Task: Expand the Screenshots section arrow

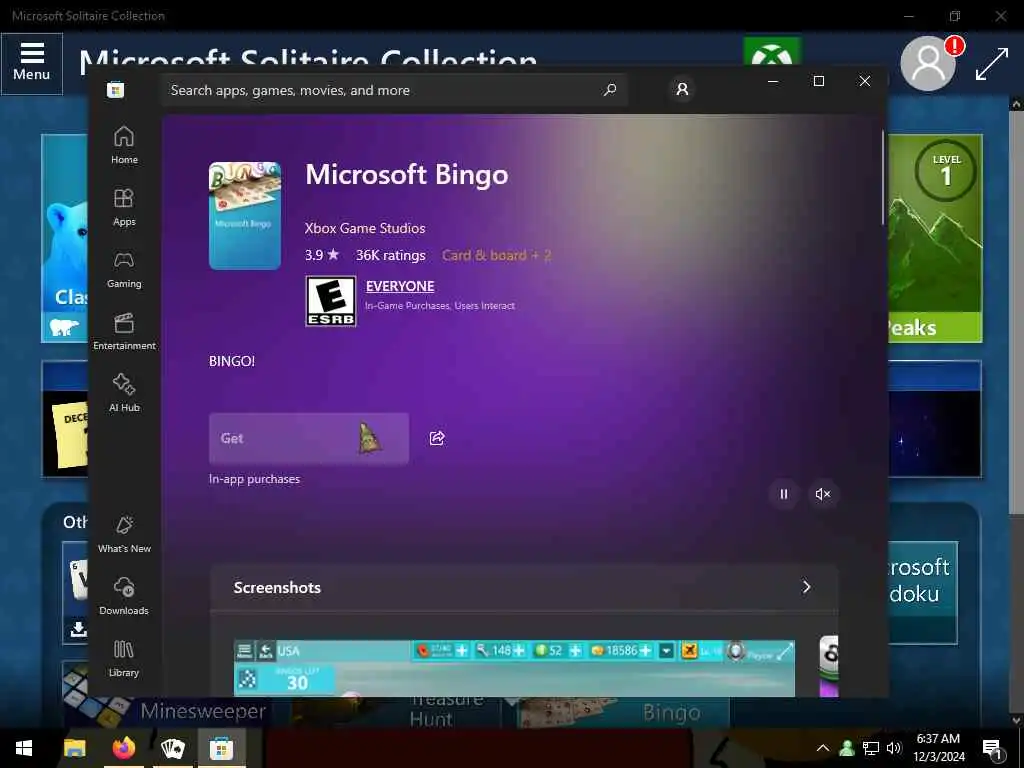Action: coord(807,587)
